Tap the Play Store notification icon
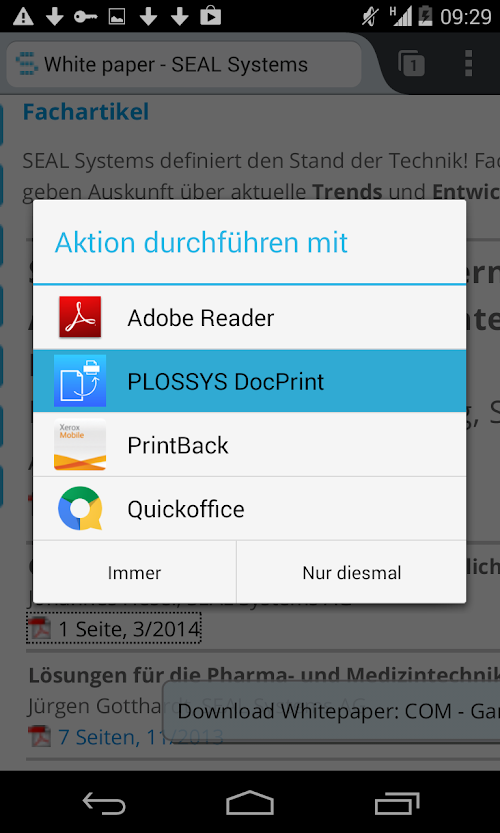The width and height of the screenshot is (500, 833). (x=210, y=15)
